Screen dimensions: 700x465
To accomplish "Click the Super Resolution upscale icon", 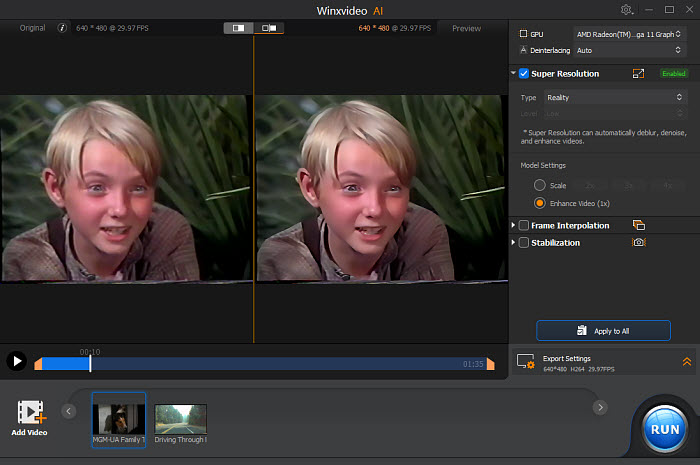I will coord(638,74).
